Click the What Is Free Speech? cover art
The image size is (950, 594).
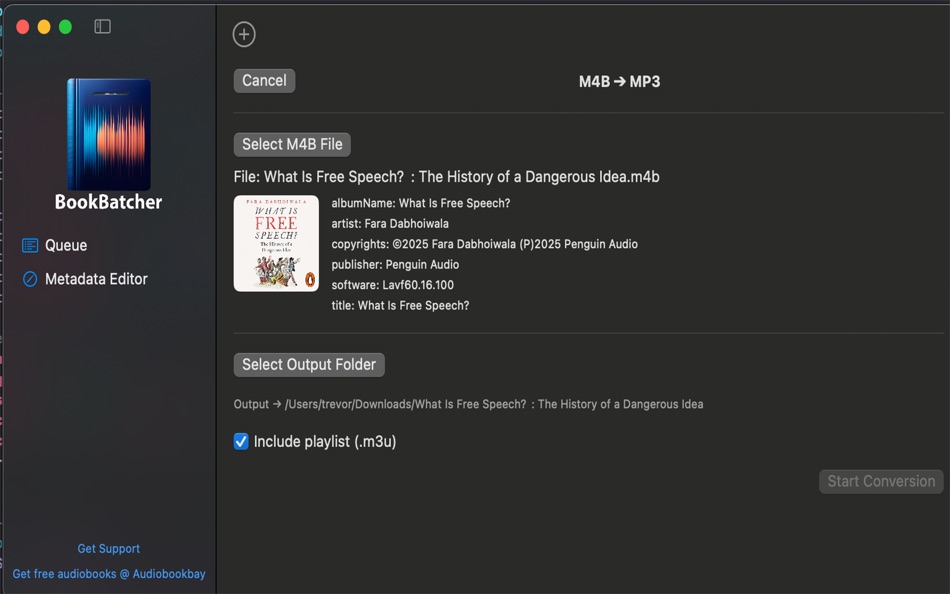[x=276, y=243]
